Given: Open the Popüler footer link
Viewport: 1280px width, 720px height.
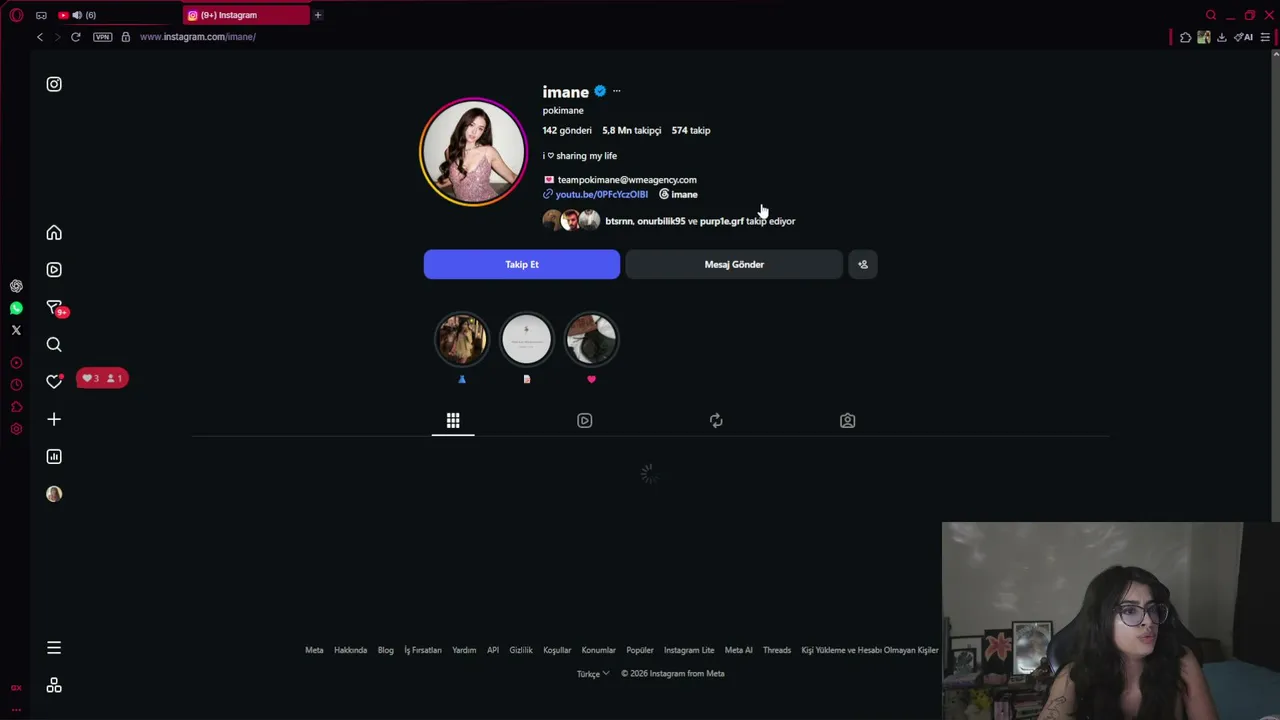Looking at the screenshot, I should (x=640, y=650).
